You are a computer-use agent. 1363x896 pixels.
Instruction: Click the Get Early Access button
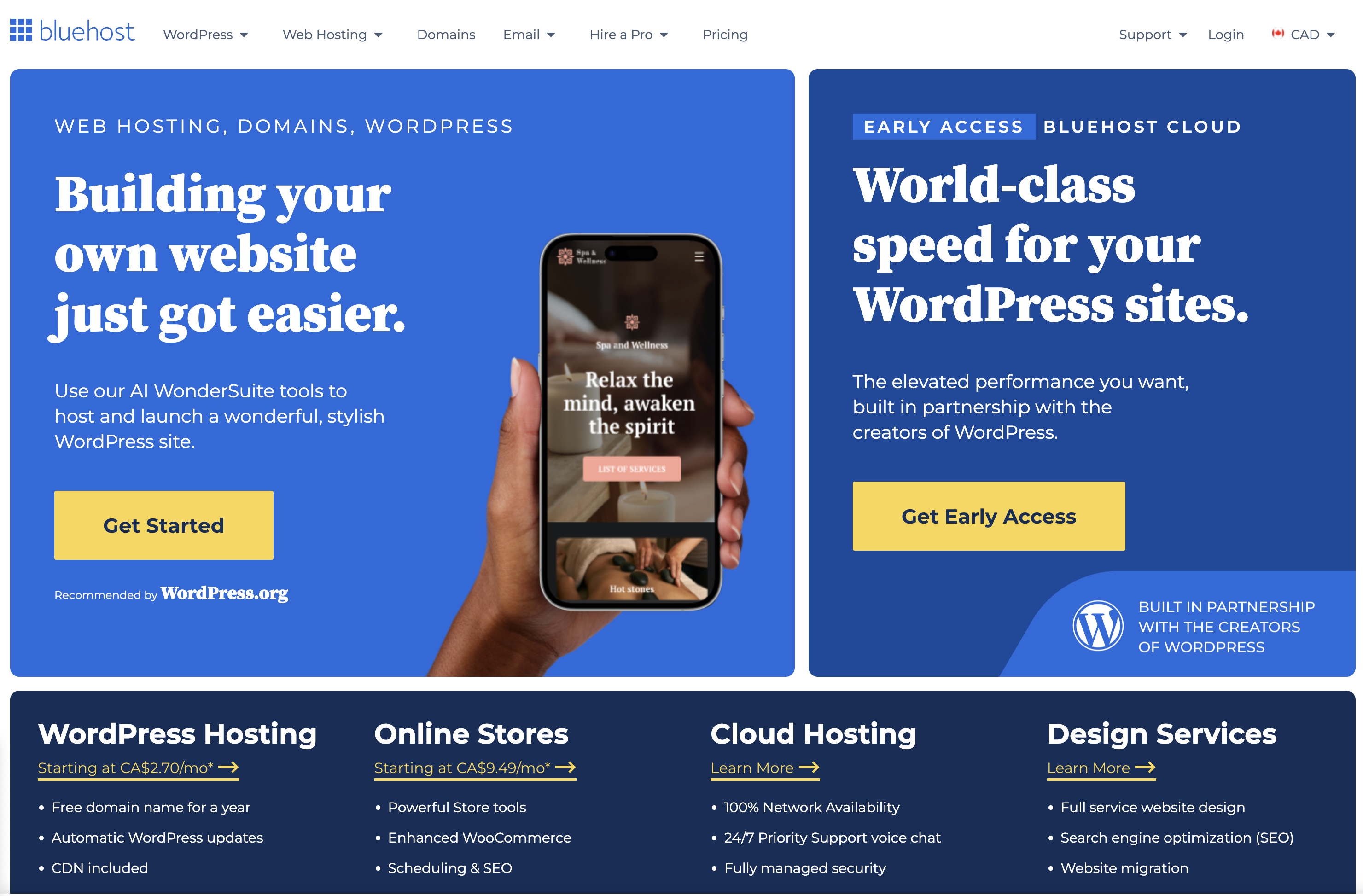pyautogui.click(x=989, y=518)
